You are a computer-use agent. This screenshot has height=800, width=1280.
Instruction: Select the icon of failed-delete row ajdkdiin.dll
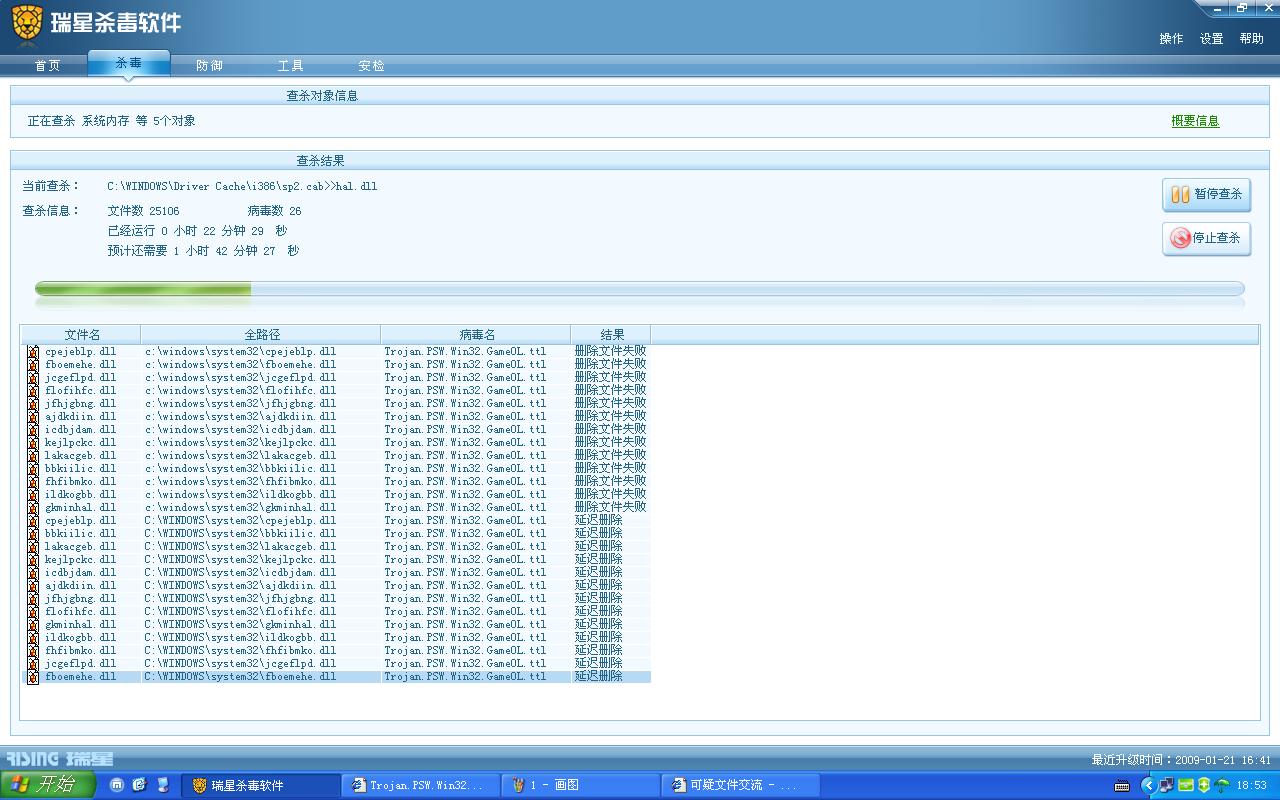coord(33,417)
